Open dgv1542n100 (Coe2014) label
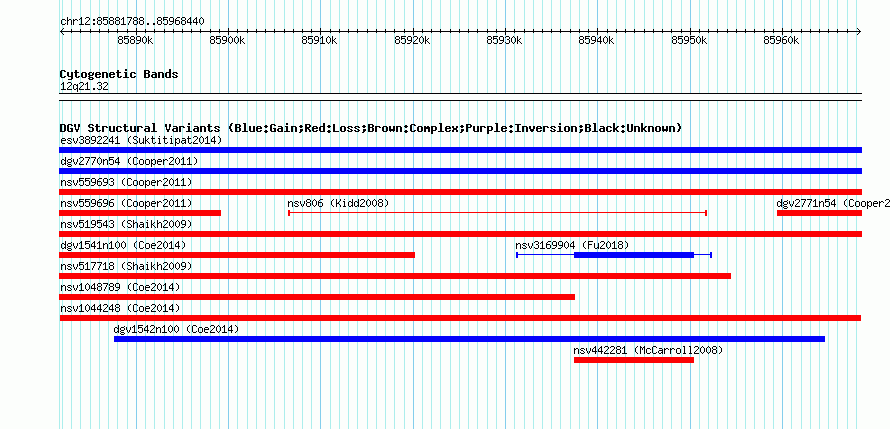890x429 pixels. tap(177, 329)
